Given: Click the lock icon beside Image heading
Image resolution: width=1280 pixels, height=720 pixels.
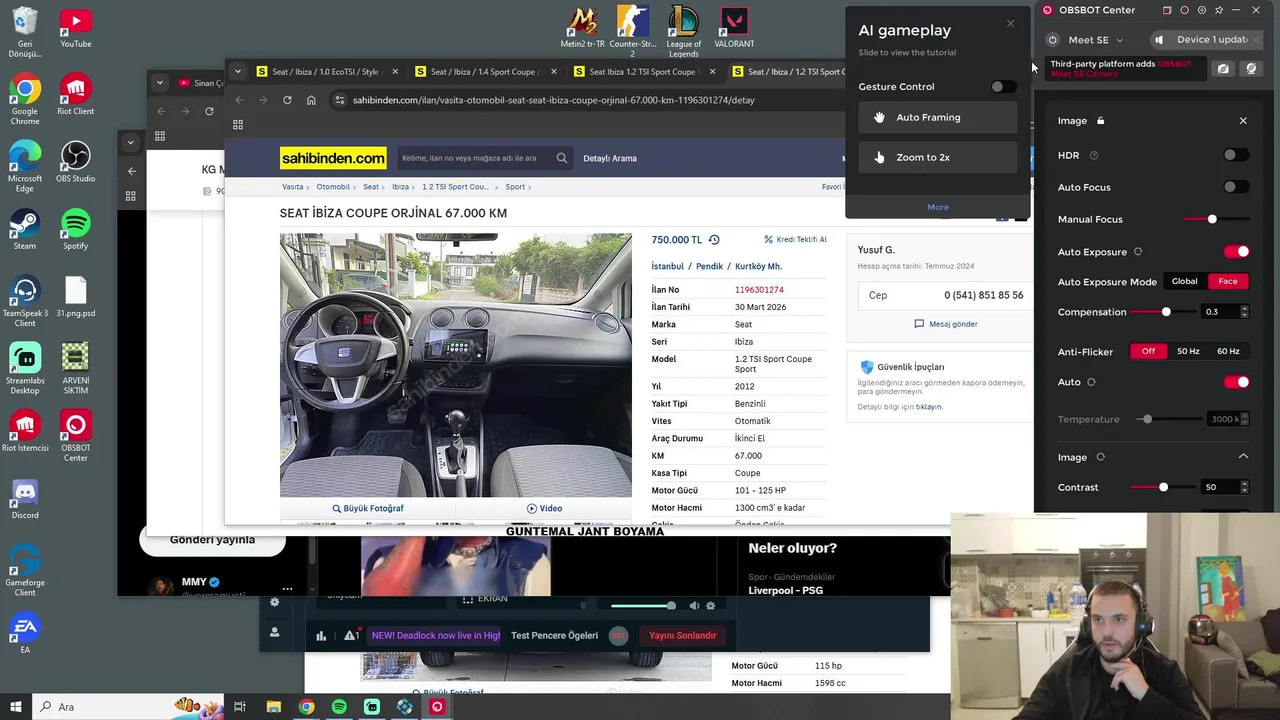Looking at the screenshot, I should [1101, 121].
